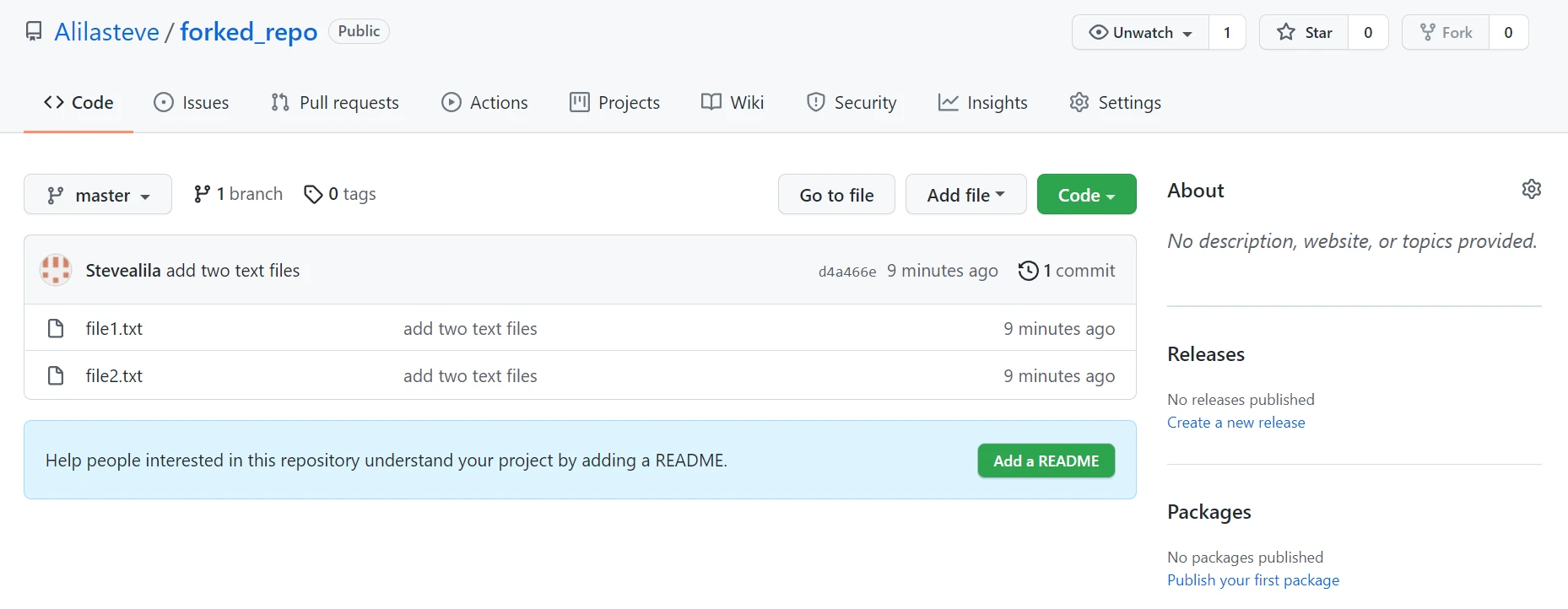This screenshot has height=609, width=1568.
Task: Click the Wiki open-book icon
Action: click(x=711, y=102)
